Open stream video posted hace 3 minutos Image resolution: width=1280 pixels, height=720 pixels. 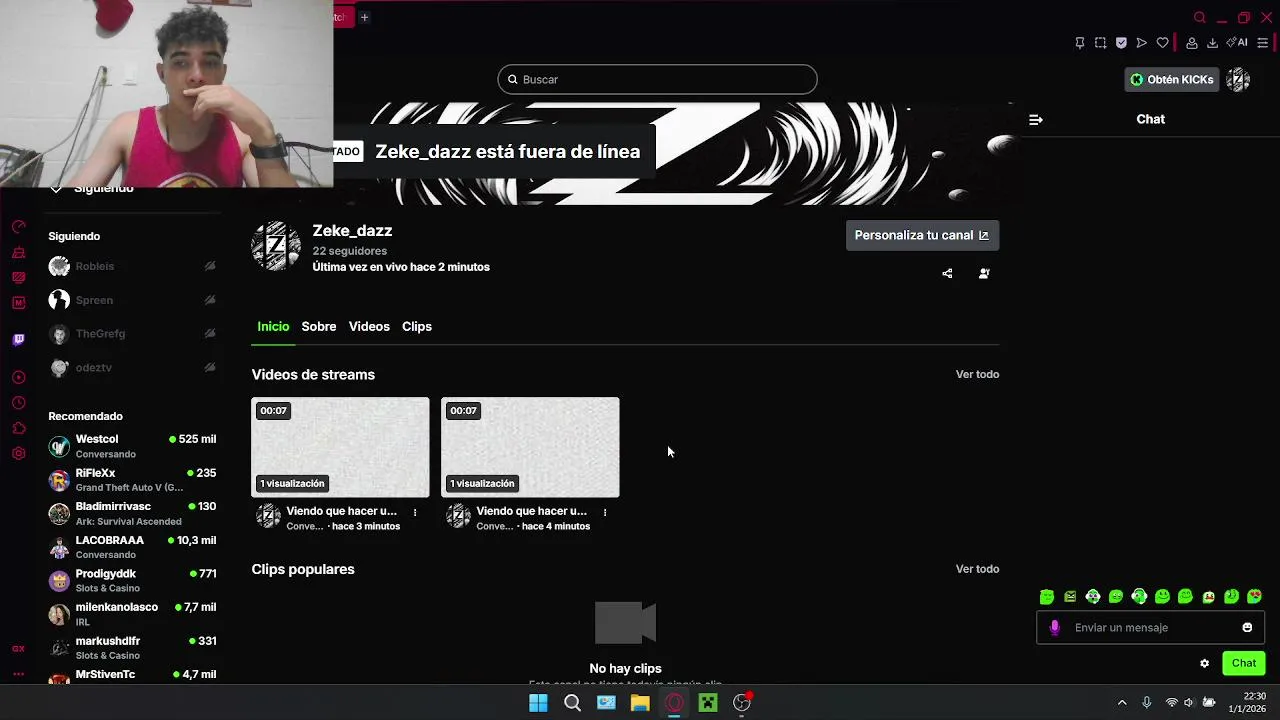[x=340, y=447]
